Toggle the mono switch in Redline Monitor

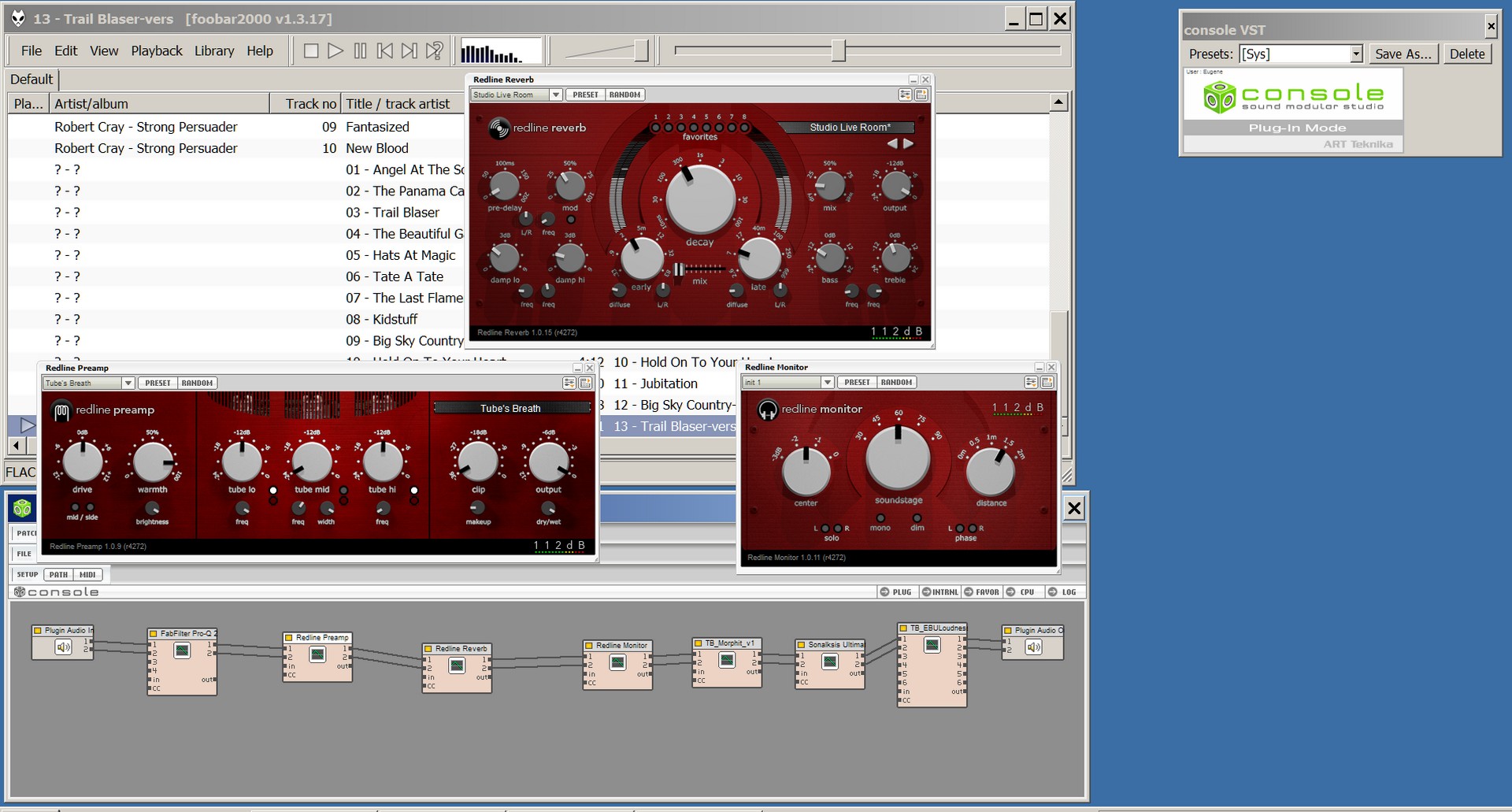[880, 518]
